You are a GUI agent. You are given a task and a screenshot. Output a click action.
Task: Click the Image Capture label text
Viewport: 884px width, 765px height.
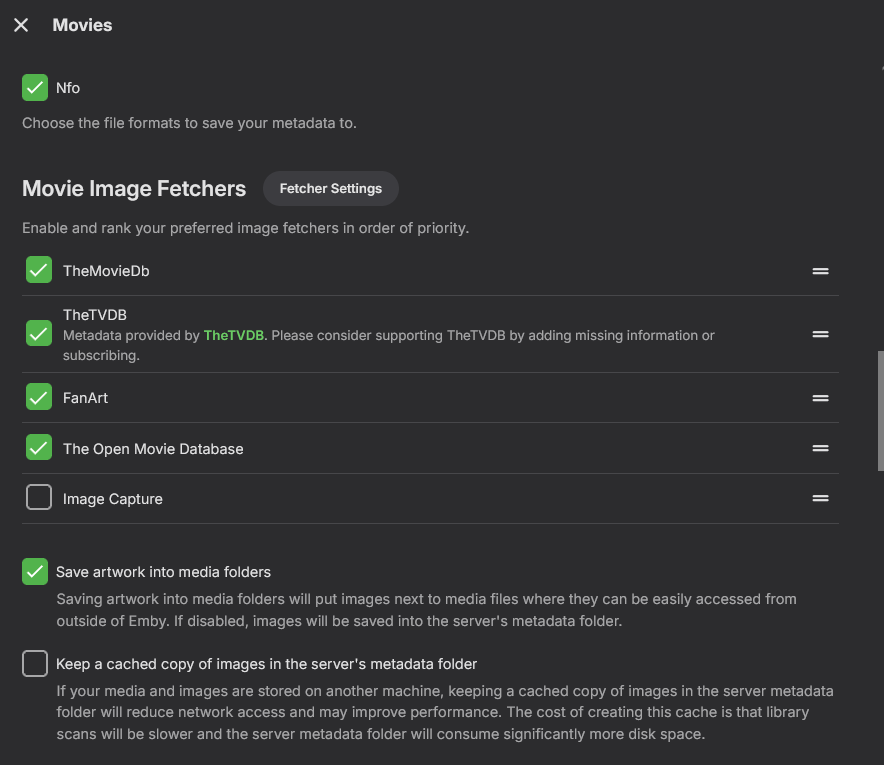click(112, 499)
